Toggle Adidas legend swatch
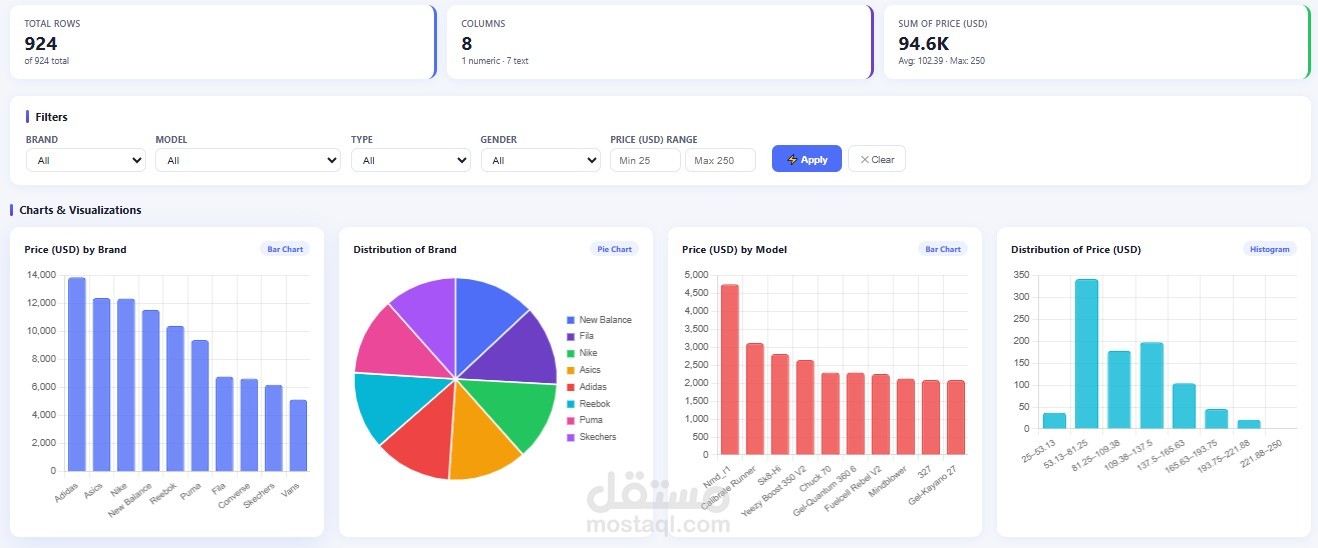1318x548 pixels. point(570,387)
